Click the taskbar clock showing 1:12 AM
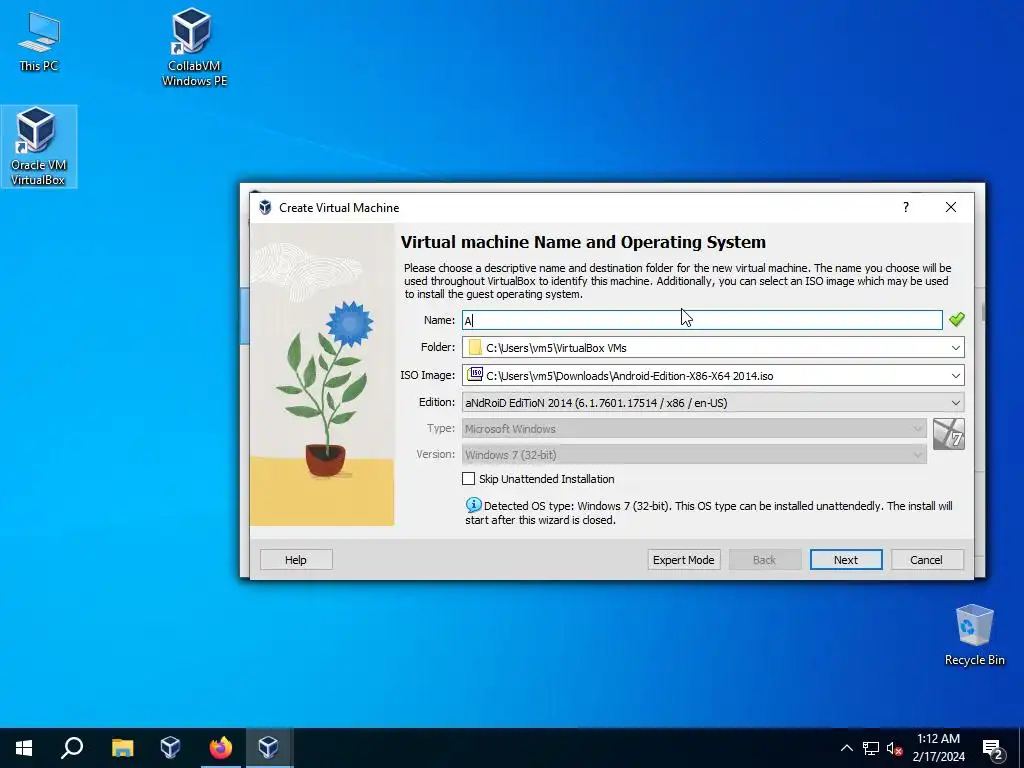 tap(938, 748)
